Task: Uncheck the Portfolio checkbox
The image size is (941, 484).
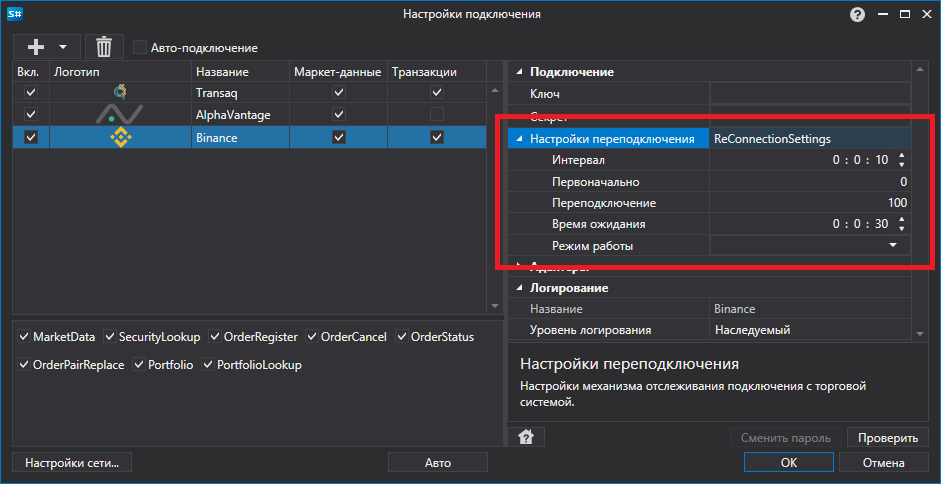Action: (x=139, y=365)
